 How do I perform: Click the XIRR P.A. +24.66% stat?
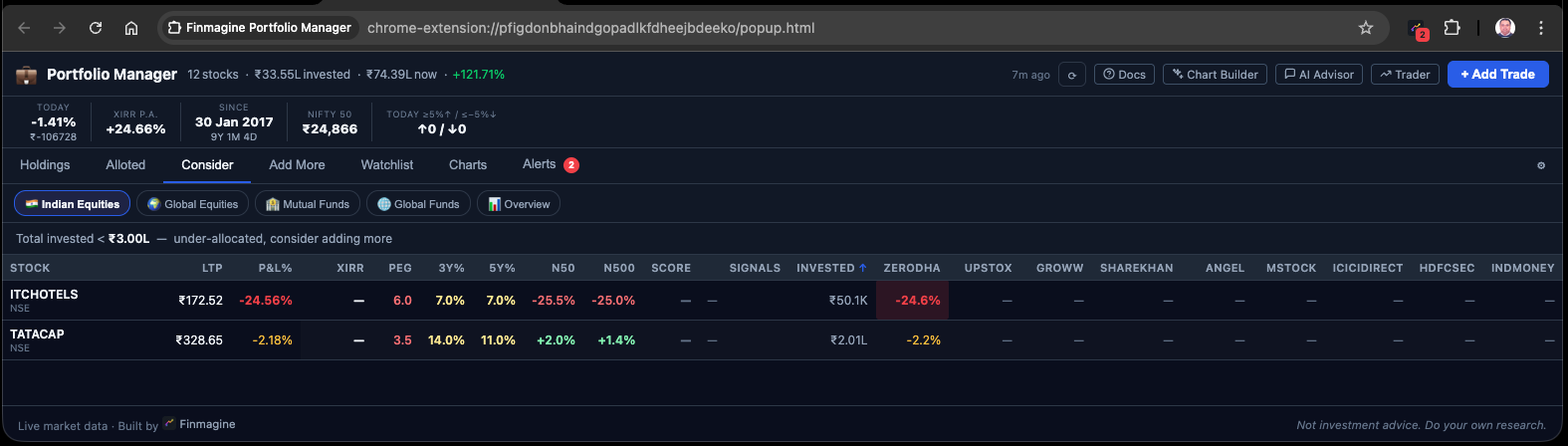point(136,122)
